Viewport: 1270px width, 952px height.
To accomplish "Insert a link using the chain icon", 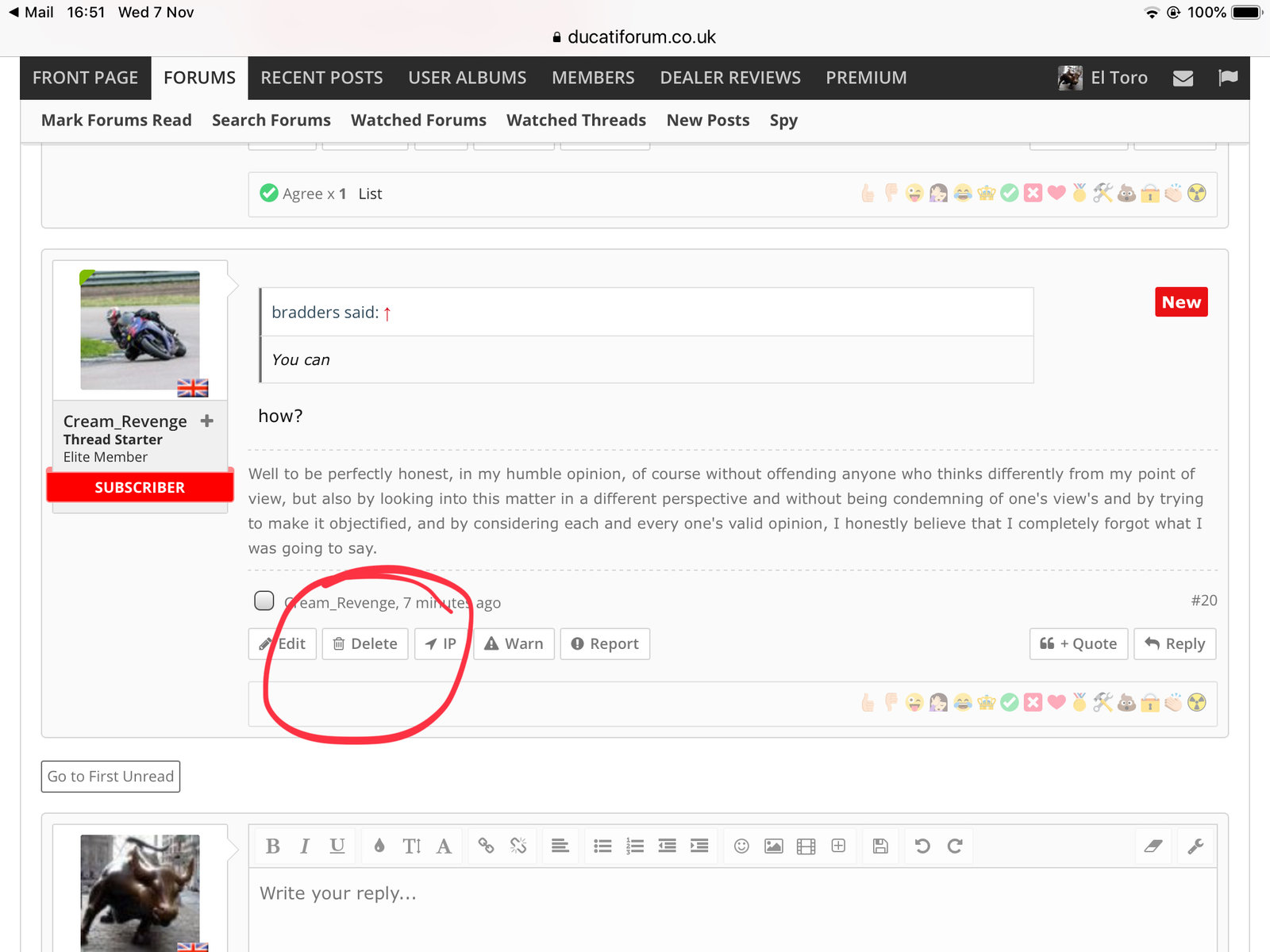I will pos(486,846).
